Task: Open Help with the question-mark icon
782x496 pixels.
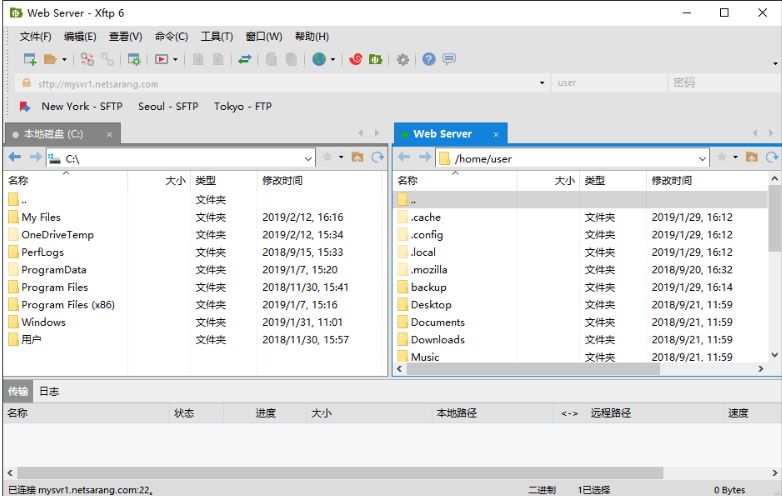Action: (429, 59)
